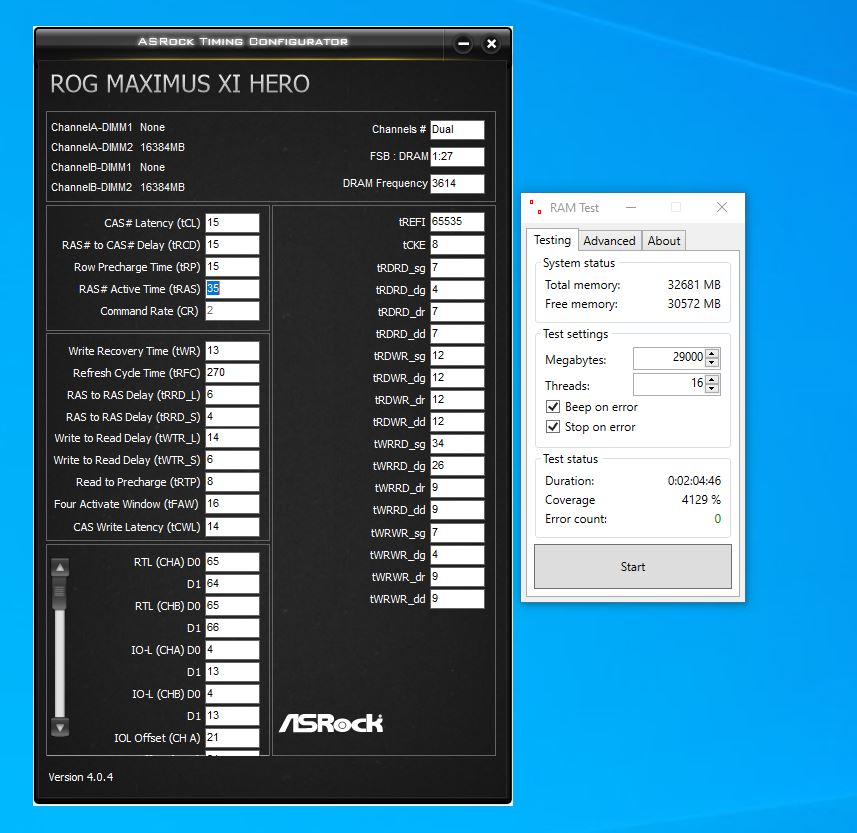
Task: Click the Total memory value 32681 MB
Action: (694, 285)
